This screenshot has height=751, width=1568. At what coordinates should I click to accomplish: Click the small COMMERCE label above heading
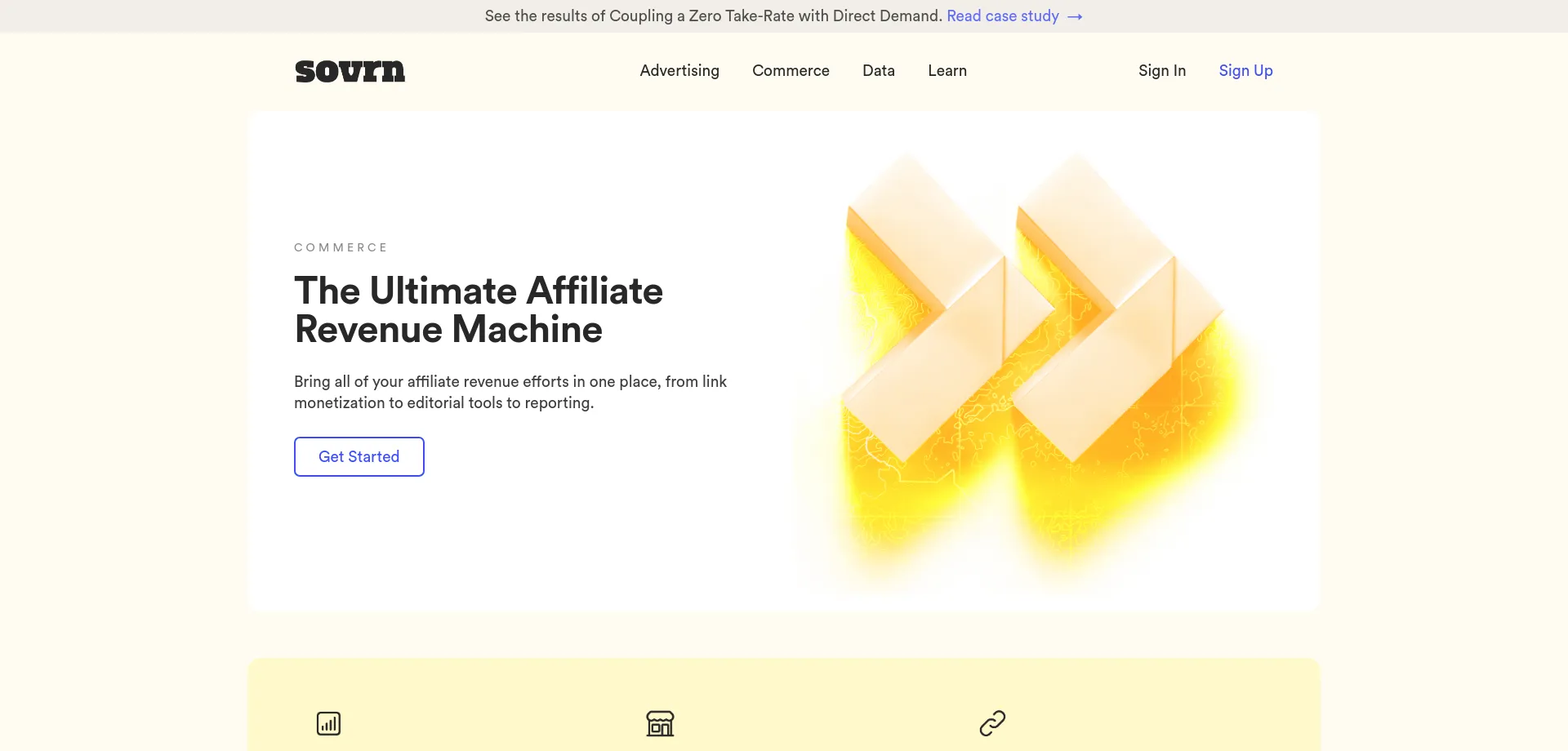[x=341, y=247]
